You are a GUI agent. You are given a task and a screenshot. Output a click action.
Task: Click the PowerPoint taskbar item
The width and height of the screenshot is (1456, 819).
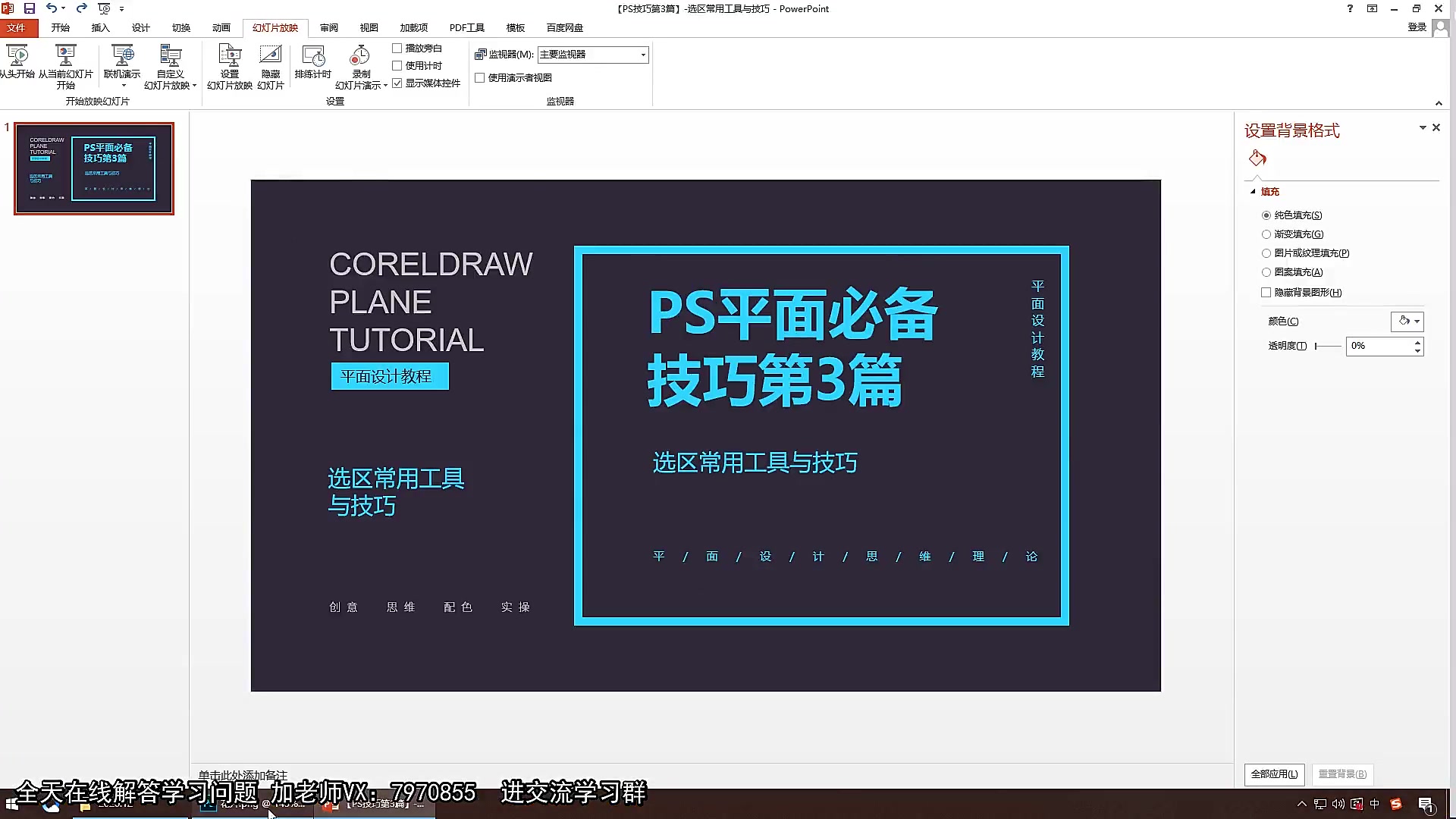(375, 804)
